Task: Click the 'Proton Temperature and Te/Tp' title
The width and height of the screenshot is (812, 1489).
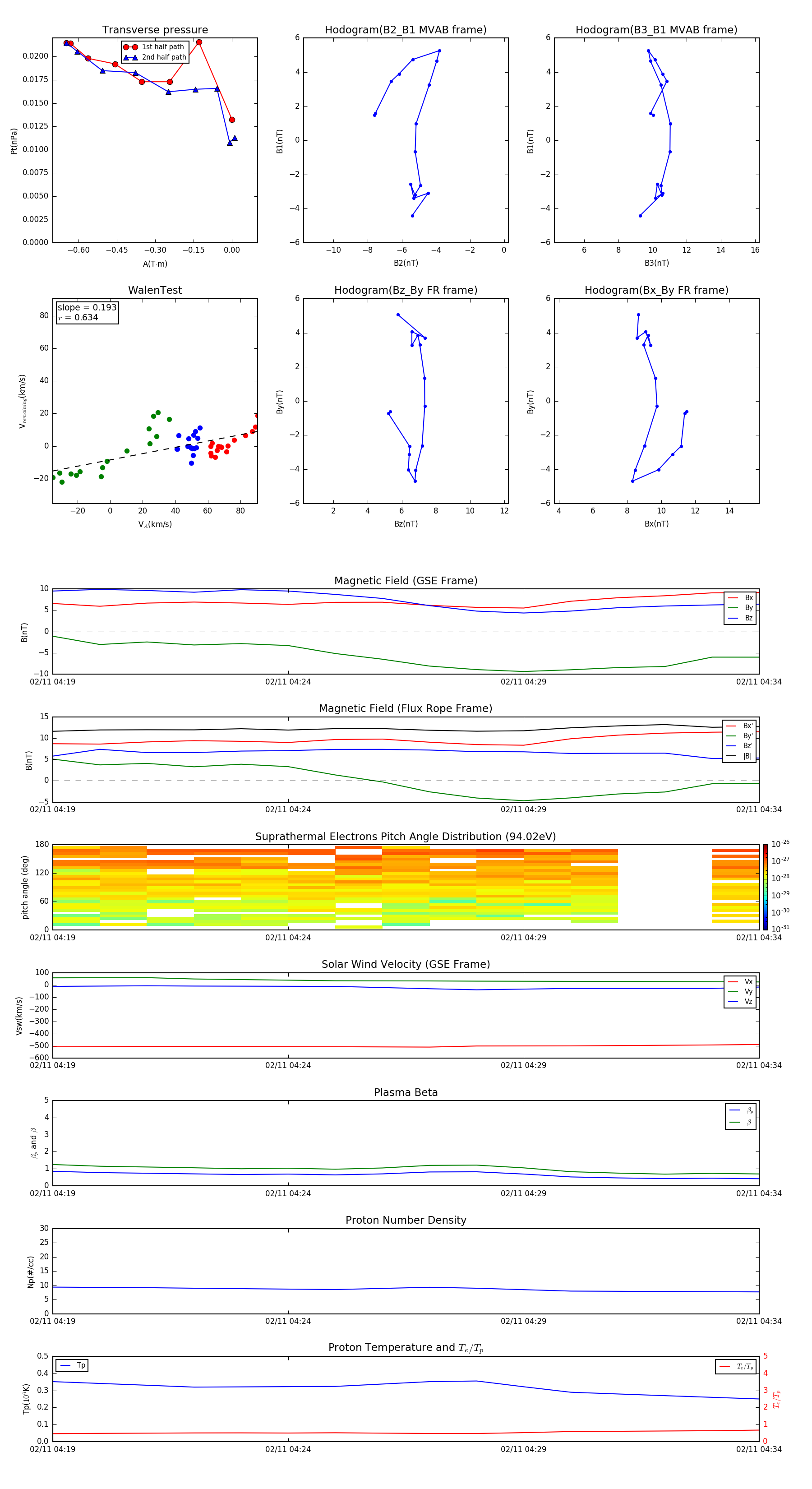Action: pos(406,1347)
